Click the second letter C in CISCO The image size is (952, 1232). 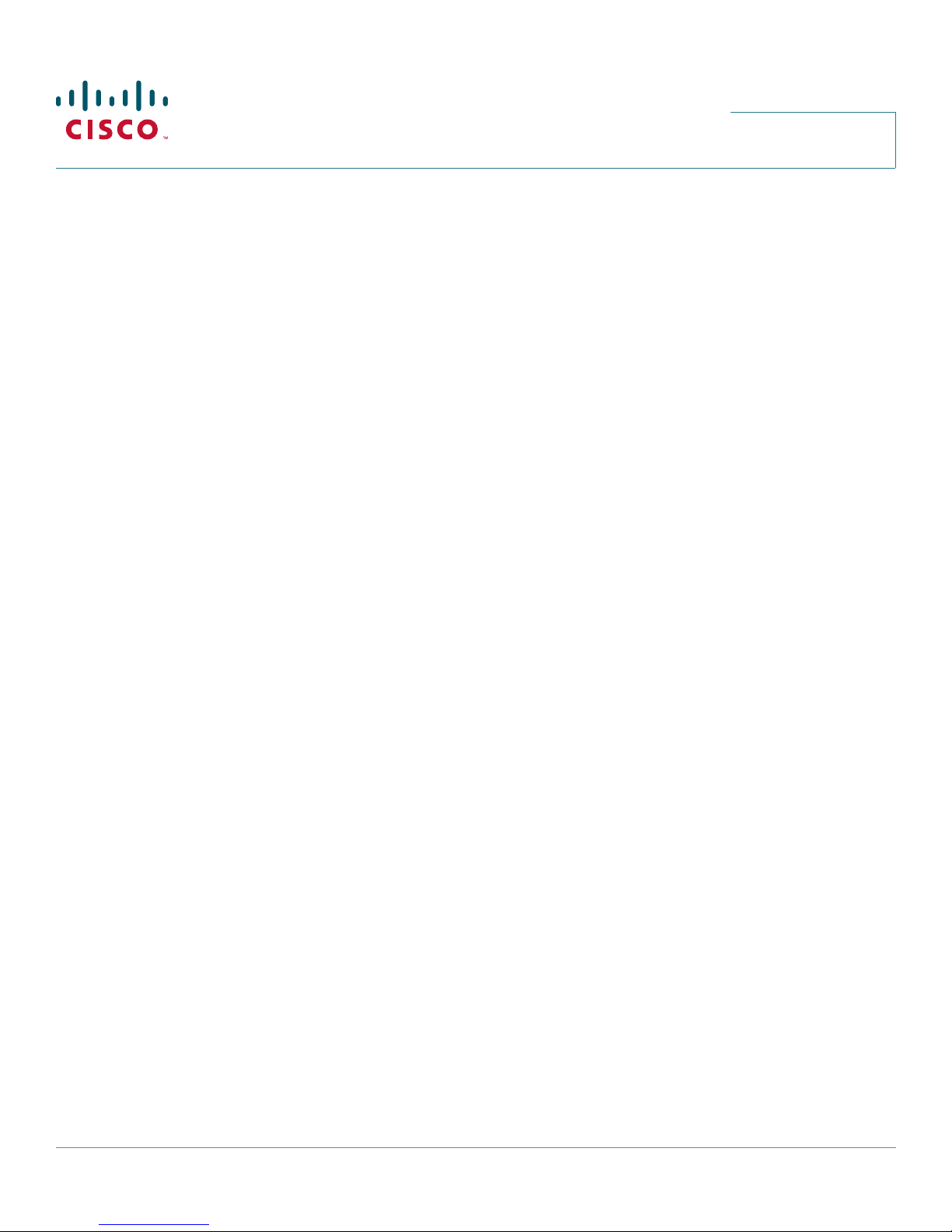tap(124, 129)
